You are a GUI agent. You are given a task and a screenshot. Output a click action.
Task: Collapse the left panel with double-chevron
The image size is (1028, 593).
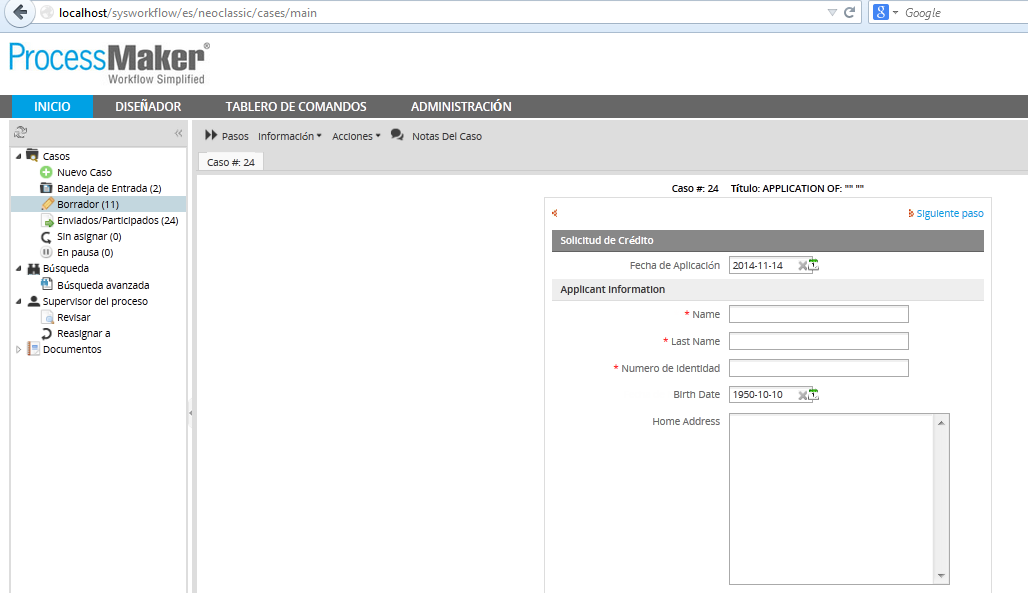click(178, 132)
